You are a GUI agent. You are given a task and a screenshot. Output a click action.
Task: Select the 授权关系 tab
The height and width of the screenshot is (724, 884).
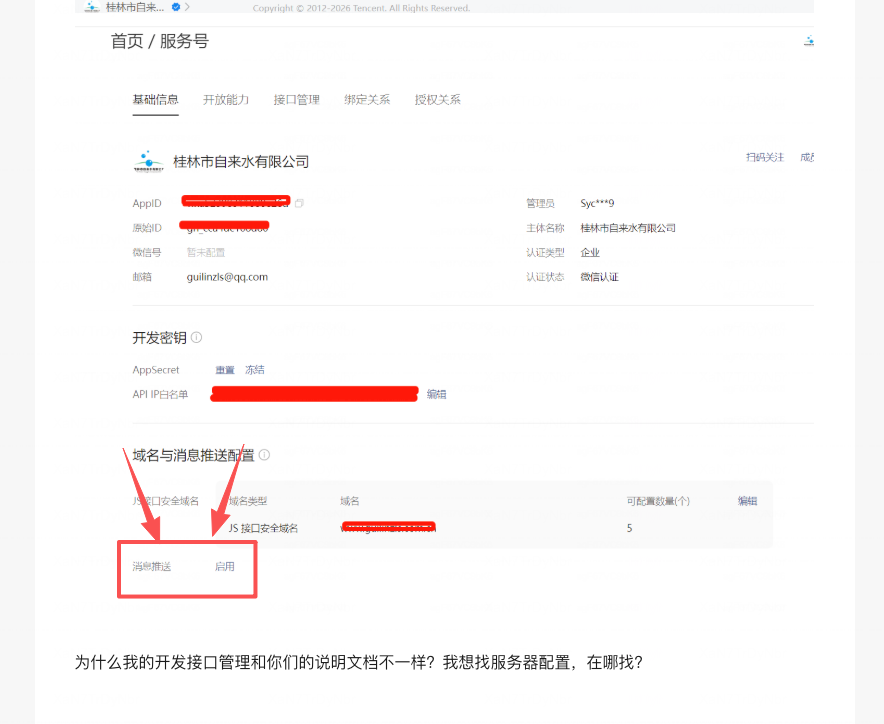pyautogui.click(x=437, y=100)
